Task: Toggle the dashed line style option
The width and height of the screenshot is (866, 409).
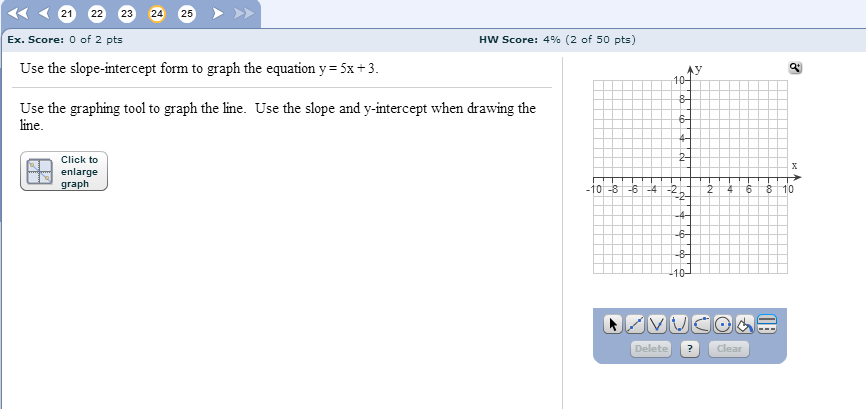Action: click(x=767, y=329)
